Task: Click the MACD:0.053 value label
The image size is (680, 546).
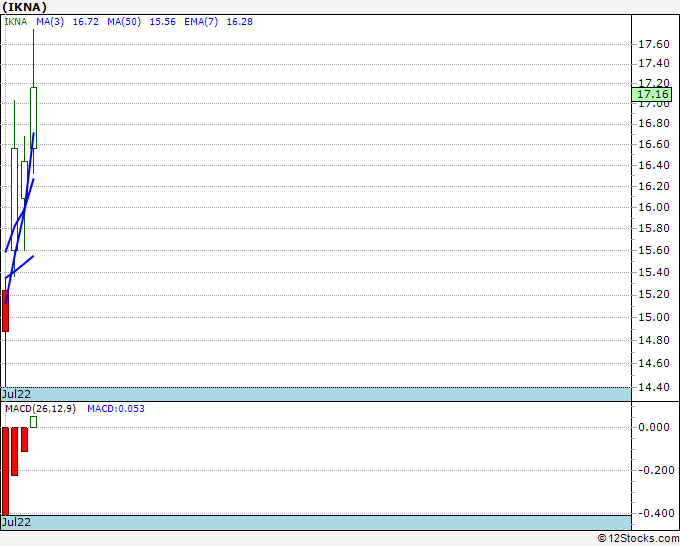Action: click(x=116, y=409)
